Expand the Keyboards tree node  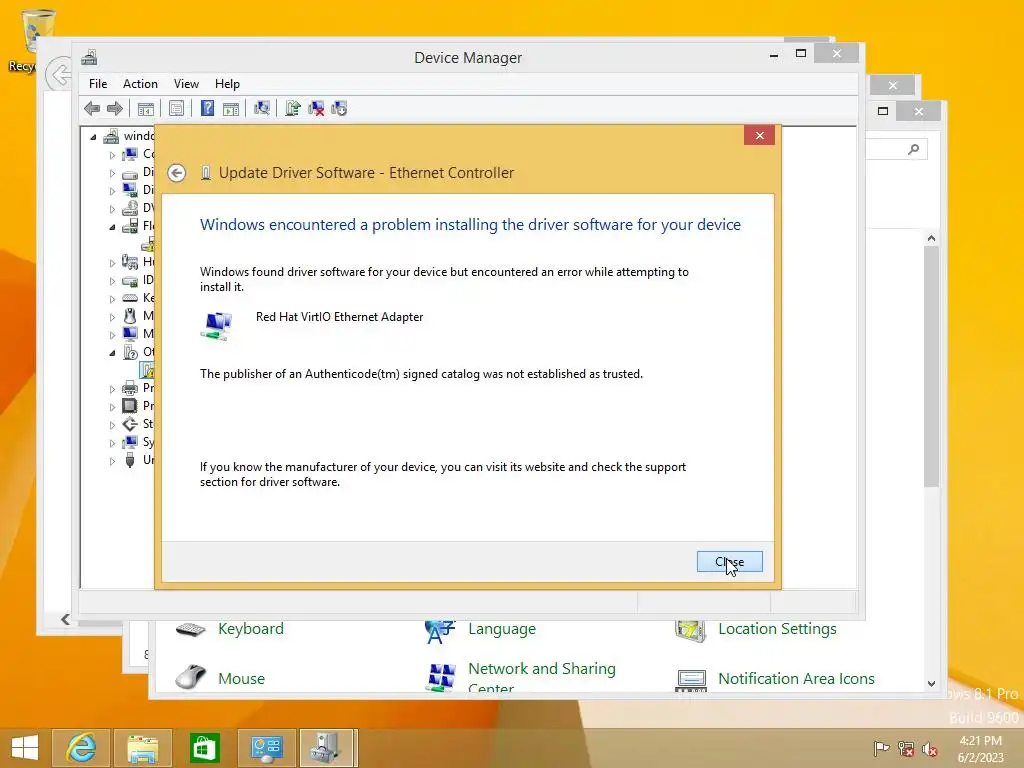pos(112,299)
